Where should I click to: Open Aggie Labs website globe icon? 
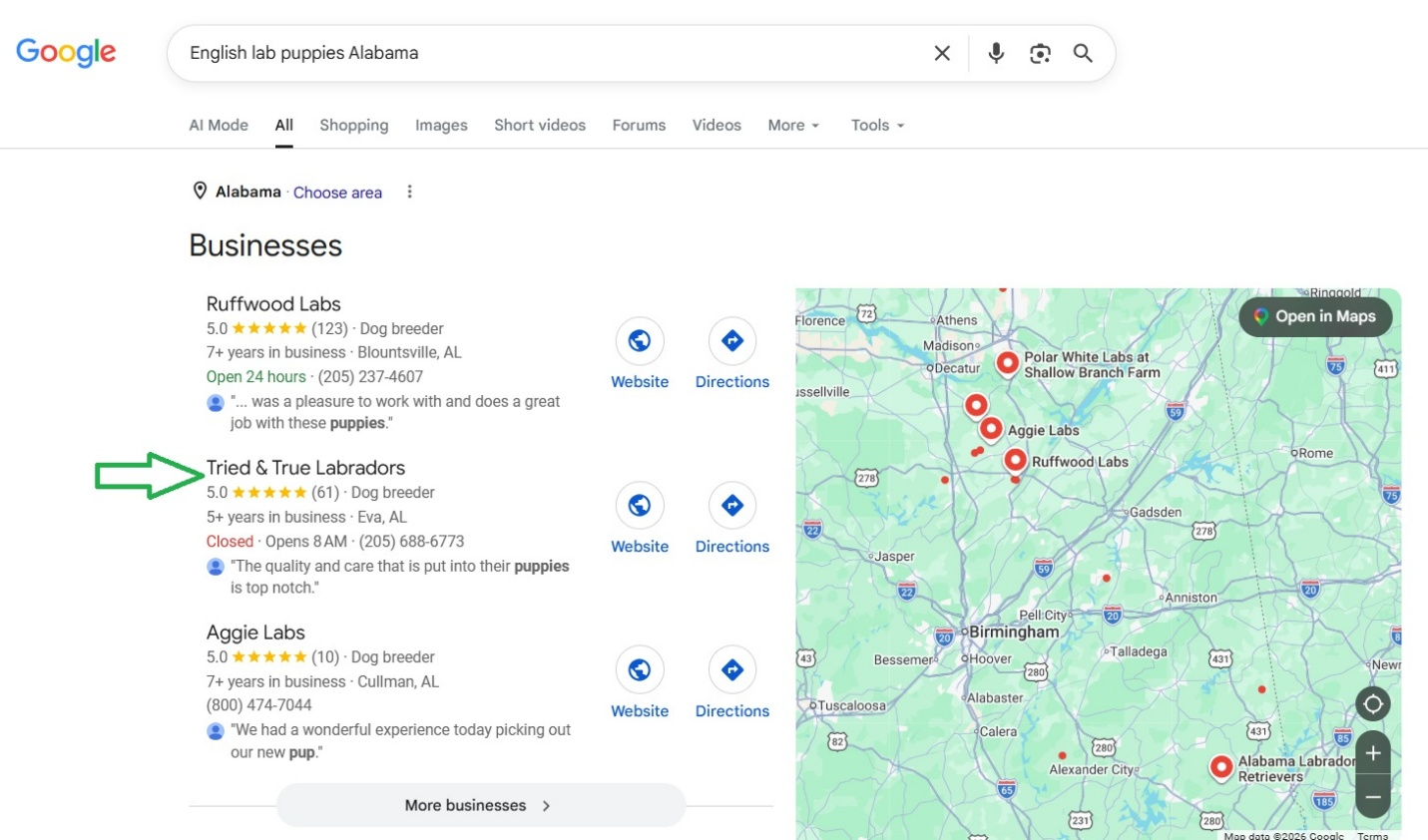click(640, 670)
